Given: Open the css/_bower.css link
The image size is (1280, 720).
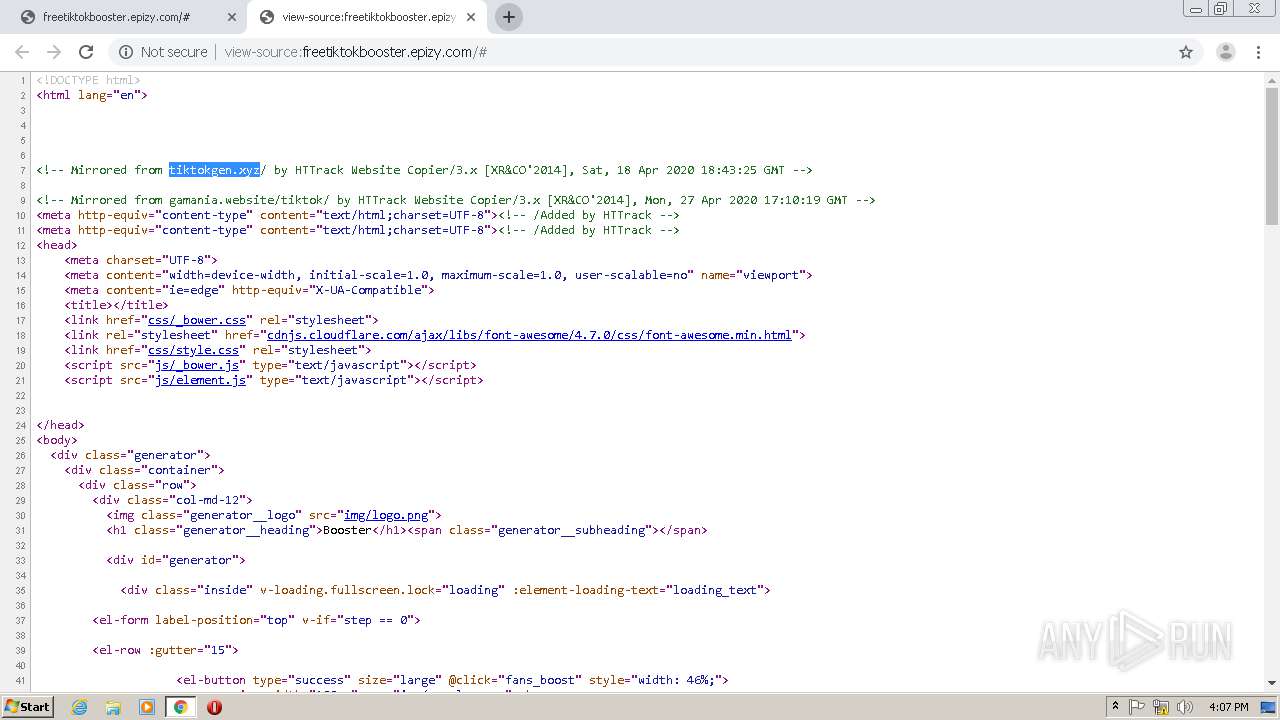Looking at the screenshot, I should pyautogui.click(x=196, y=320).
